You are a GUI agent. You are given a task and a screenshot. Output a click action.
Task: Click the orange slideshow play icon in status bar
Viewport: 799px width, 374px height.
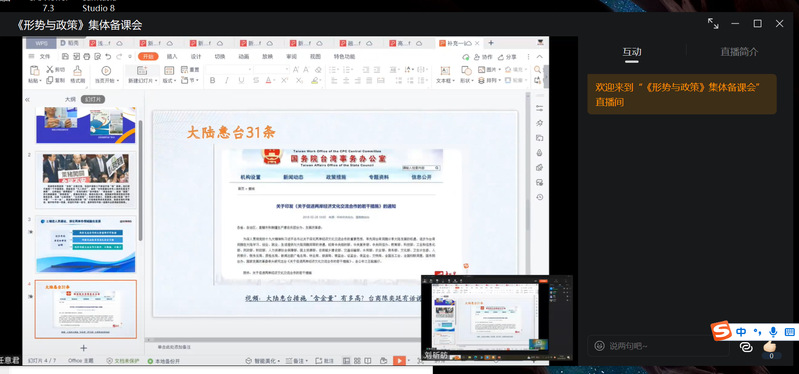click(399, 360)
